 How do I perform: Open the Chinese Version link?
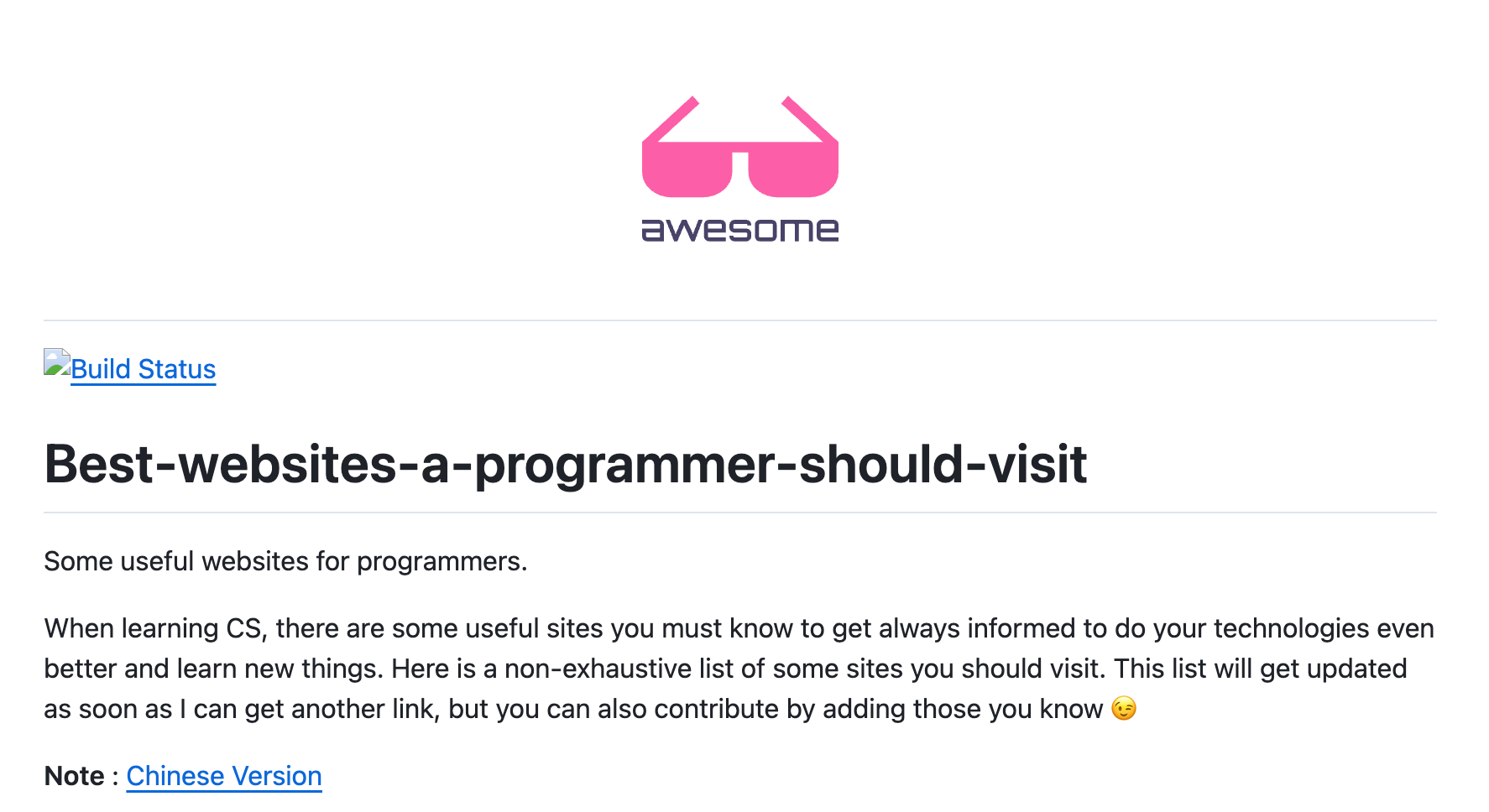click(224, 776)
